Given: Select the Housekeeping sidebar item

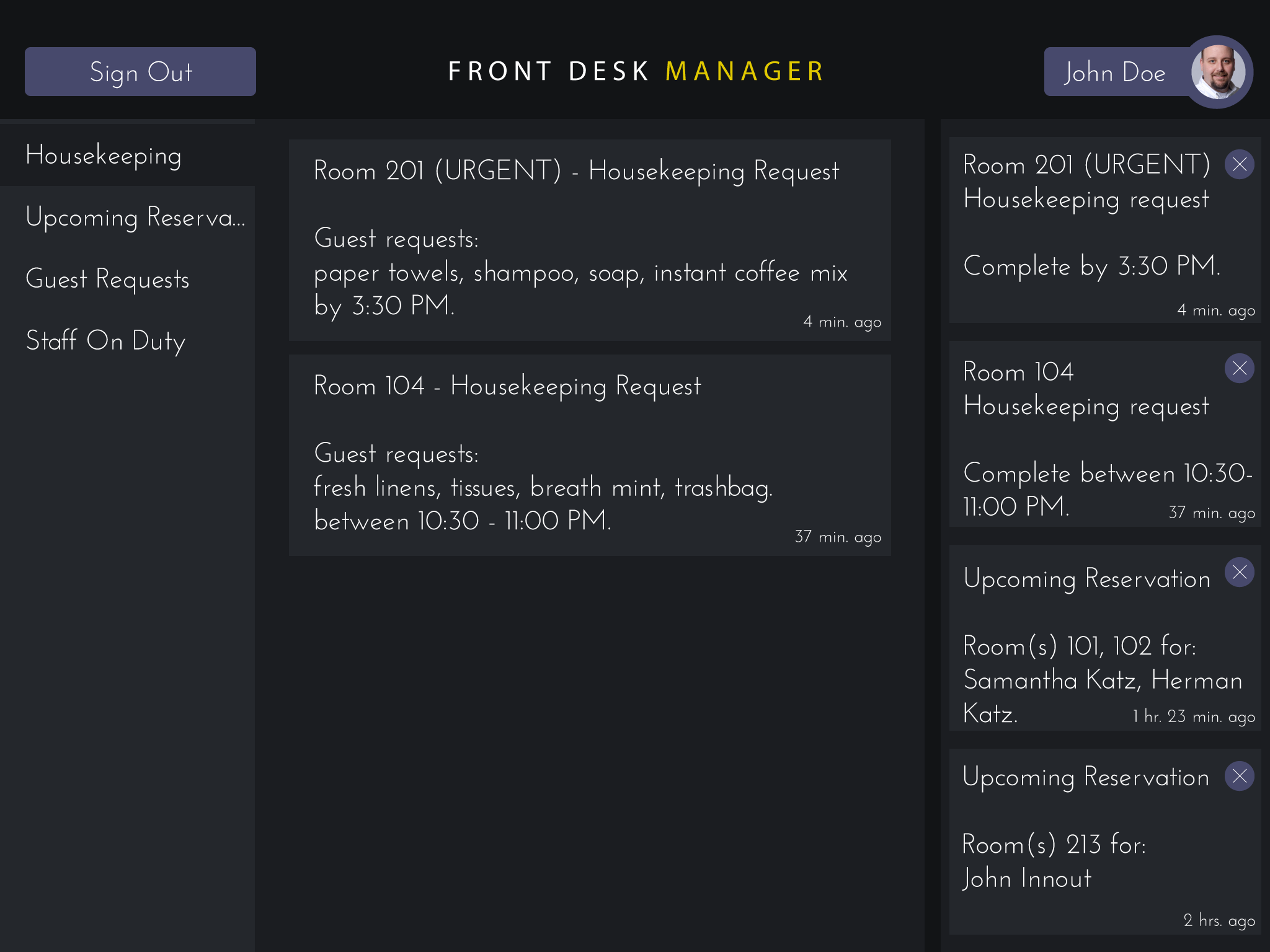Looking at the screenshot, I should (127, 155).
